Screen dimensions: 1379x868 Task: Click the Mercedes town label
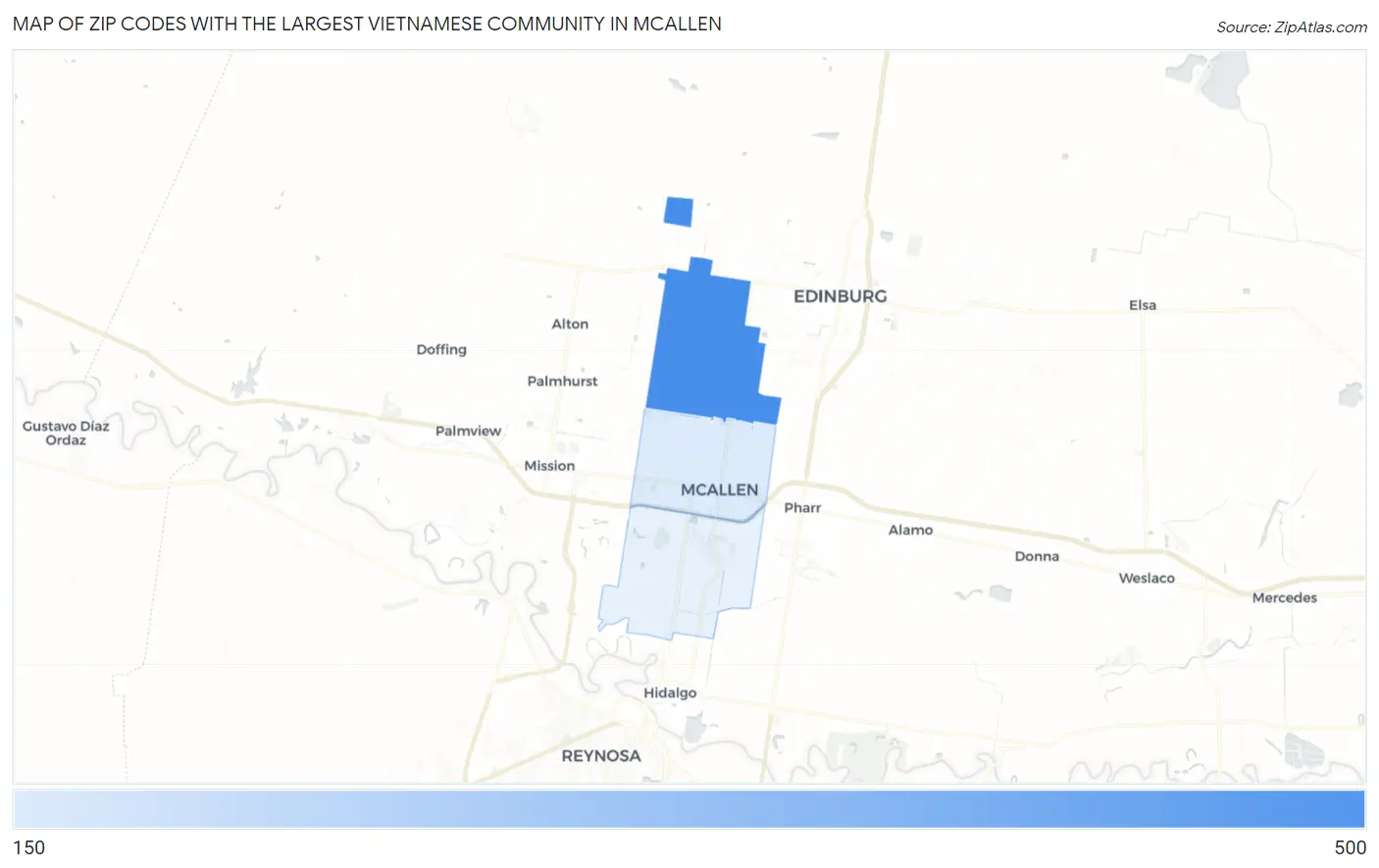[x=1284, y=596]
